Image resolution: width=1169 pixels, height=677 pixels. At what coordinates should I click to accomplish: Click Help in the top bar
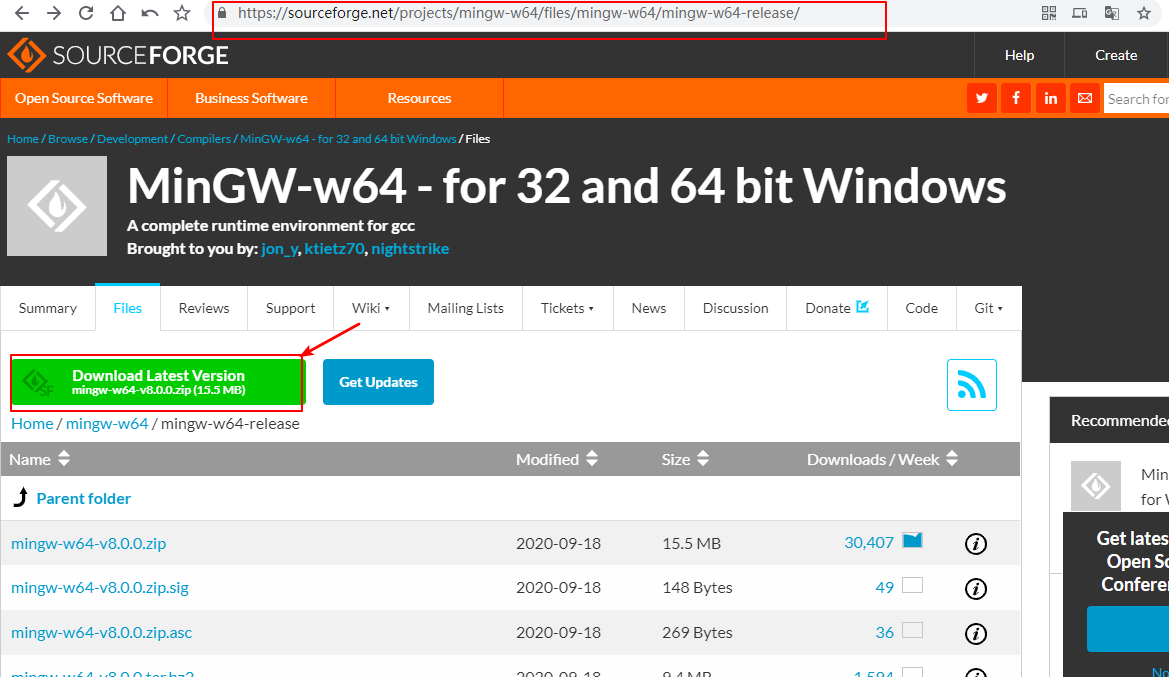(1019, 55)
